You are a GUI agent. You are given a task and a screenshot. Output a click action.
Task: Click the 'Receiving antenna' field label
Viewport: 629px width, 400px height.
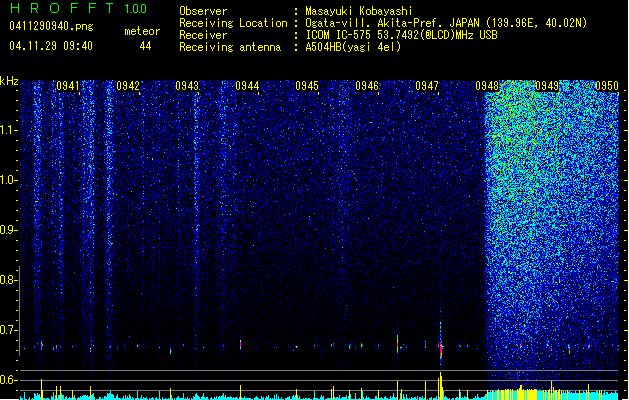pyautogui.click(x=230, y=47)
